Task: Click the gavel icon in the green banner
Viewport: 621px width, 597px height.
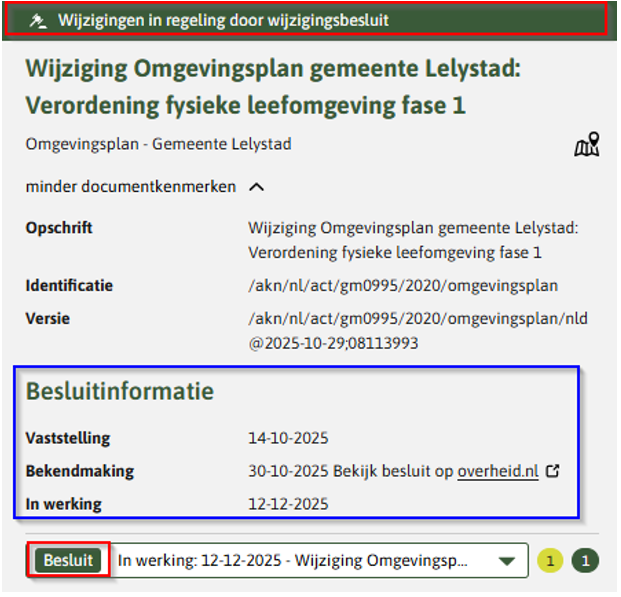Action: pyautogui.click(x=38, y=20)
